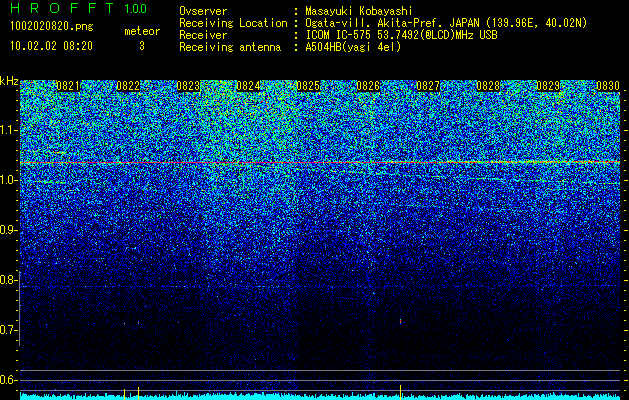The image size is (629, 400).
Task: Click the kHz axis unit label
Action: click(x=9, y=81)
